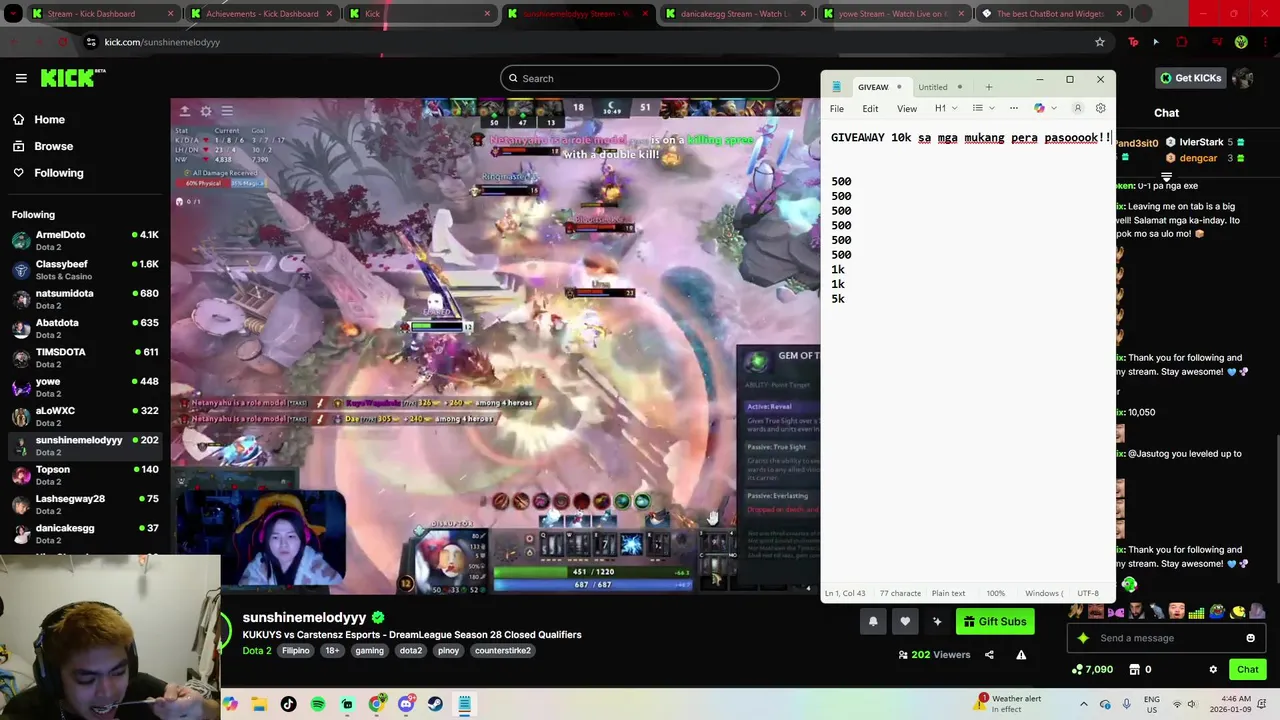
Task: Open yowe channel in Following list
Action: click(85, 387)
